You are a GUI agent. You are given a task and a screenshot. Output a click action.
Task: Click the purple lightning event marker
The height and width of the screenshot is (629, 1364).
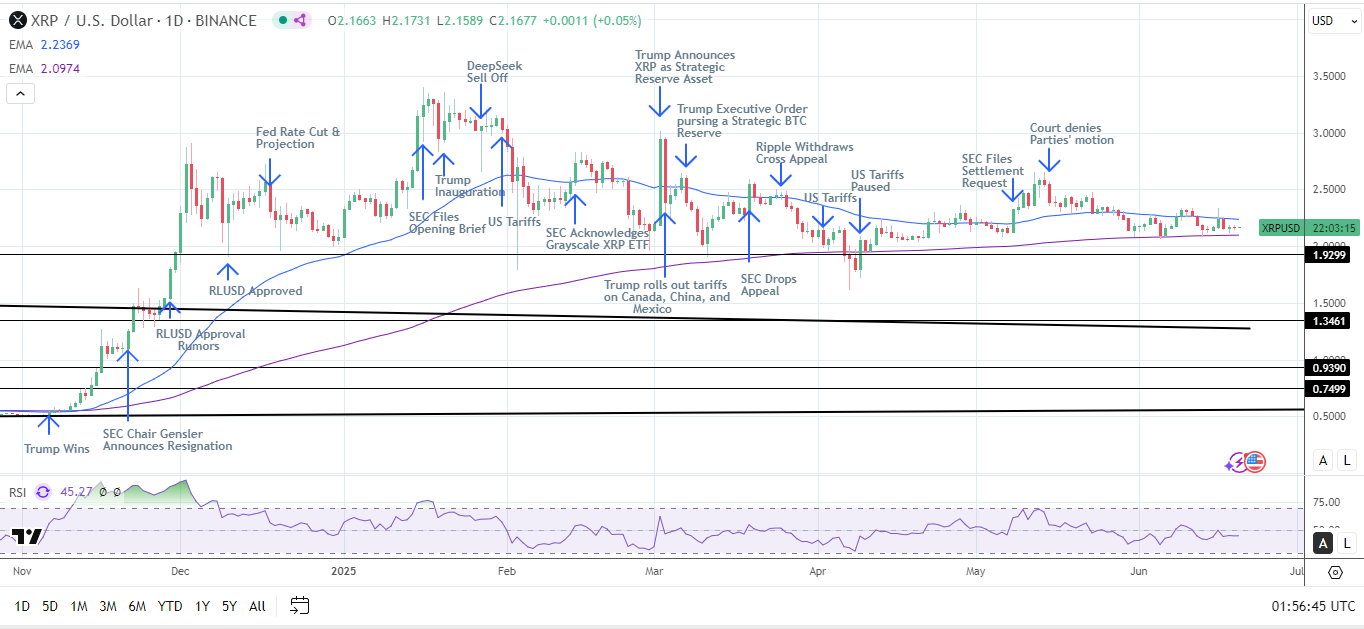[x=1236, y=462]
